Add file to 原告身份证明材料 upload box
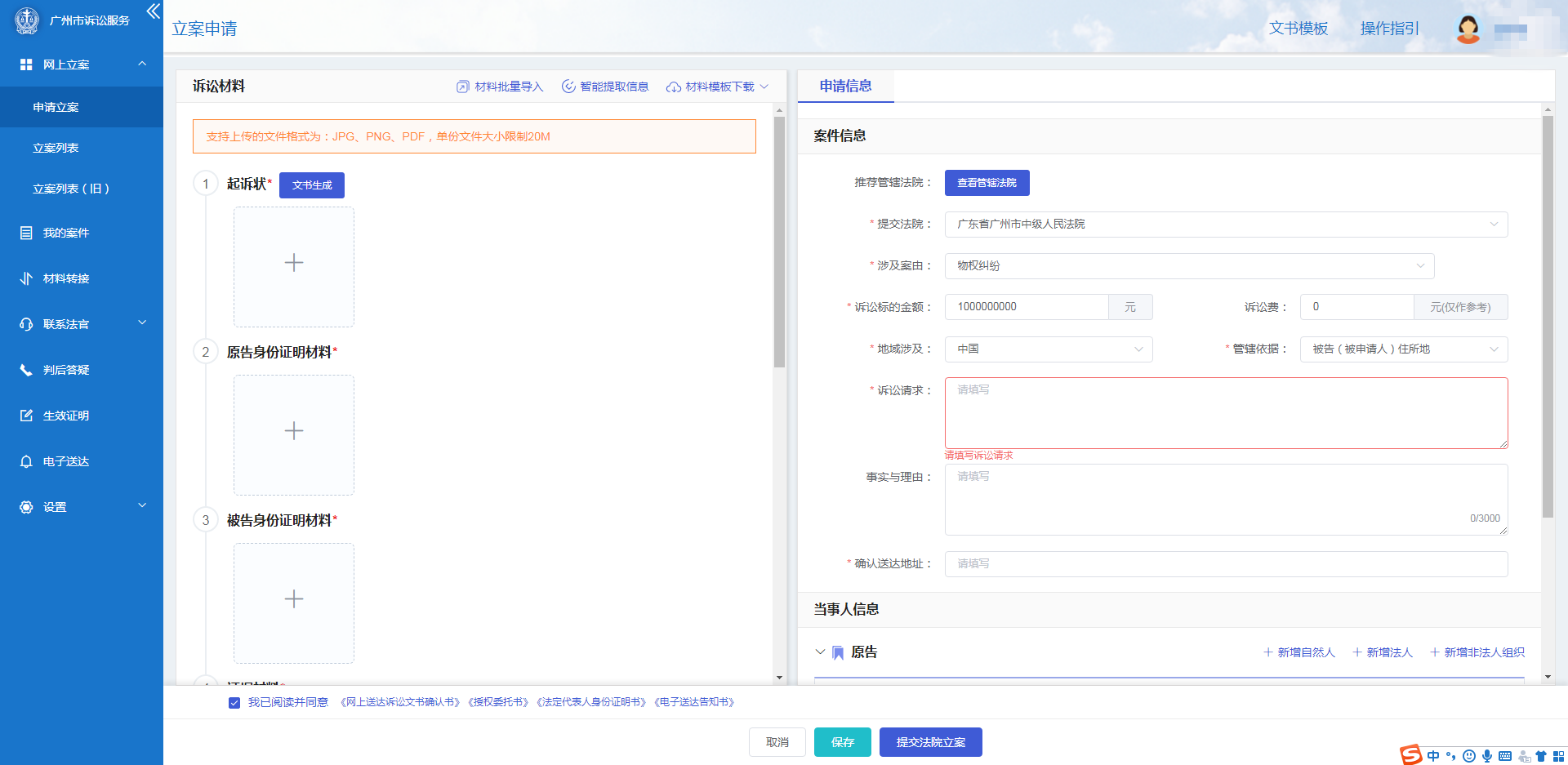The image size is (1568, 765). tap(294, 434)
